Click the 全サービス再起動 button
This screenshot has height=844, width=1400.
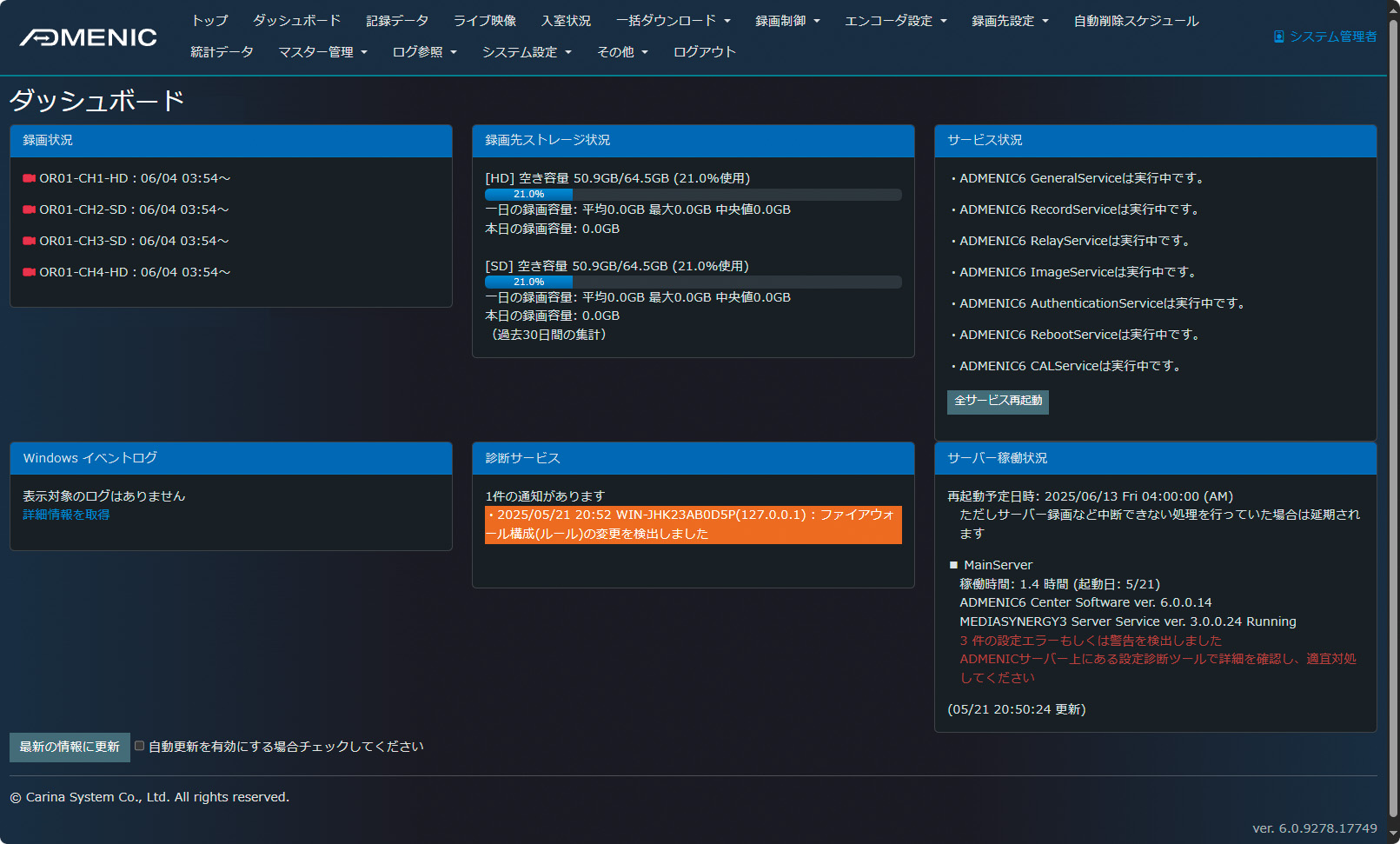pos(997,402)
